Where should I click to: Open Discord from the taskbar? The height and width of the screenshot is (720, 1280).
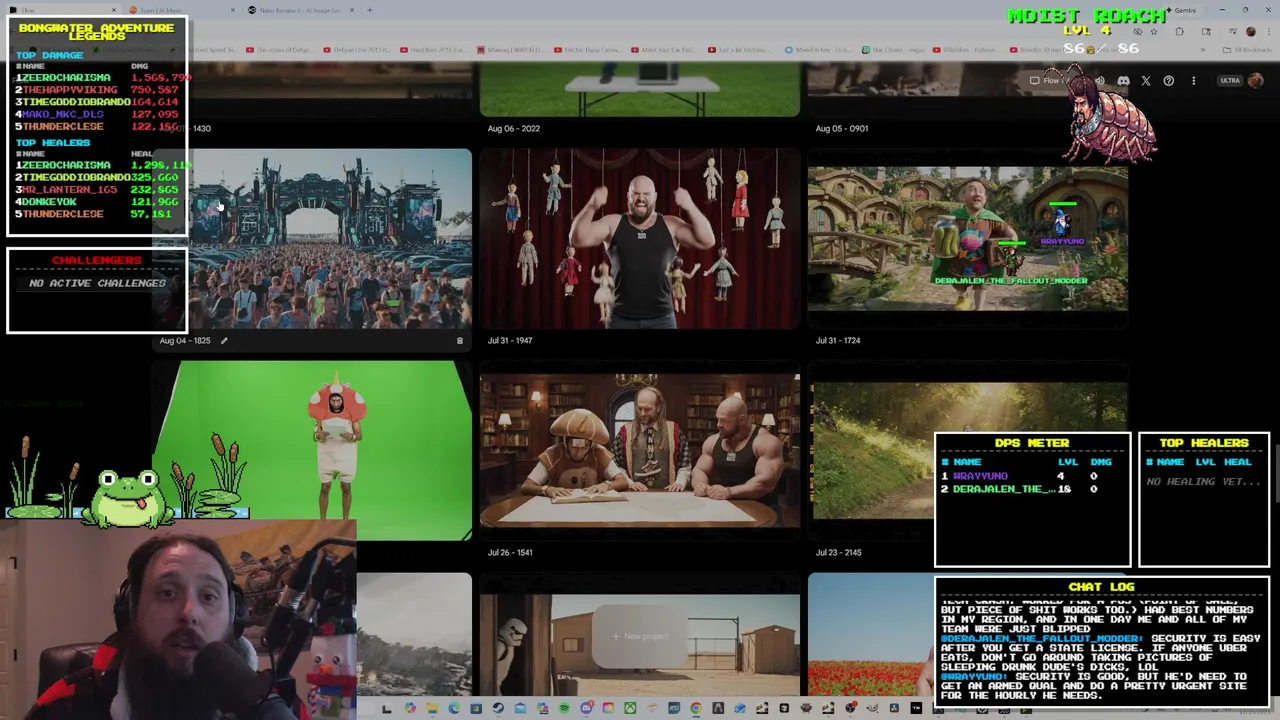click(x=586, y=709)
